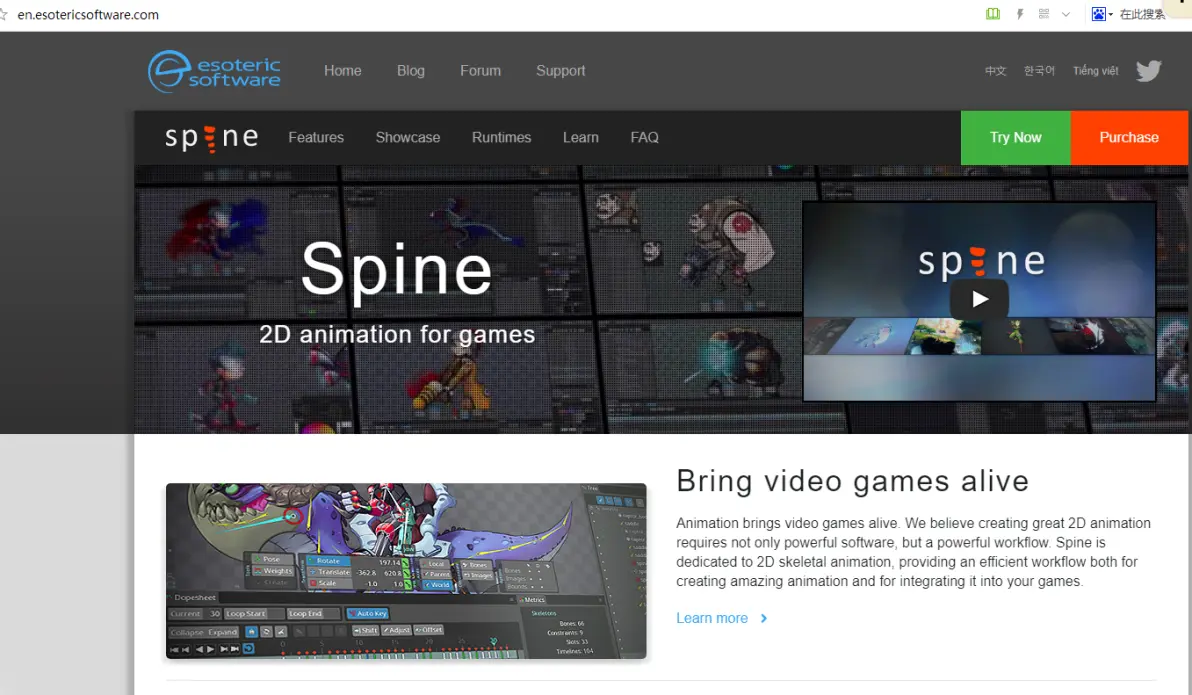This screenshot has height=695, width=1192.
Task: Switch language to Korean 한국어
Action: [x=1039, y=71]
